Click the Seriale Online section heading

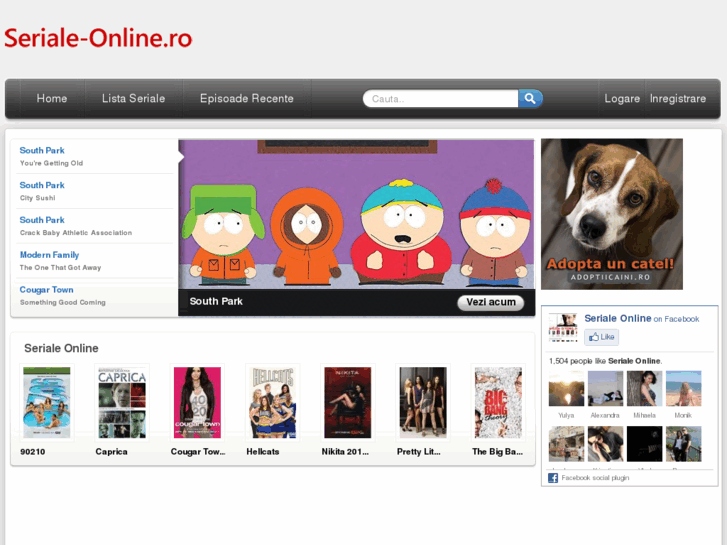pyautogui.click(x=61, y=348)
